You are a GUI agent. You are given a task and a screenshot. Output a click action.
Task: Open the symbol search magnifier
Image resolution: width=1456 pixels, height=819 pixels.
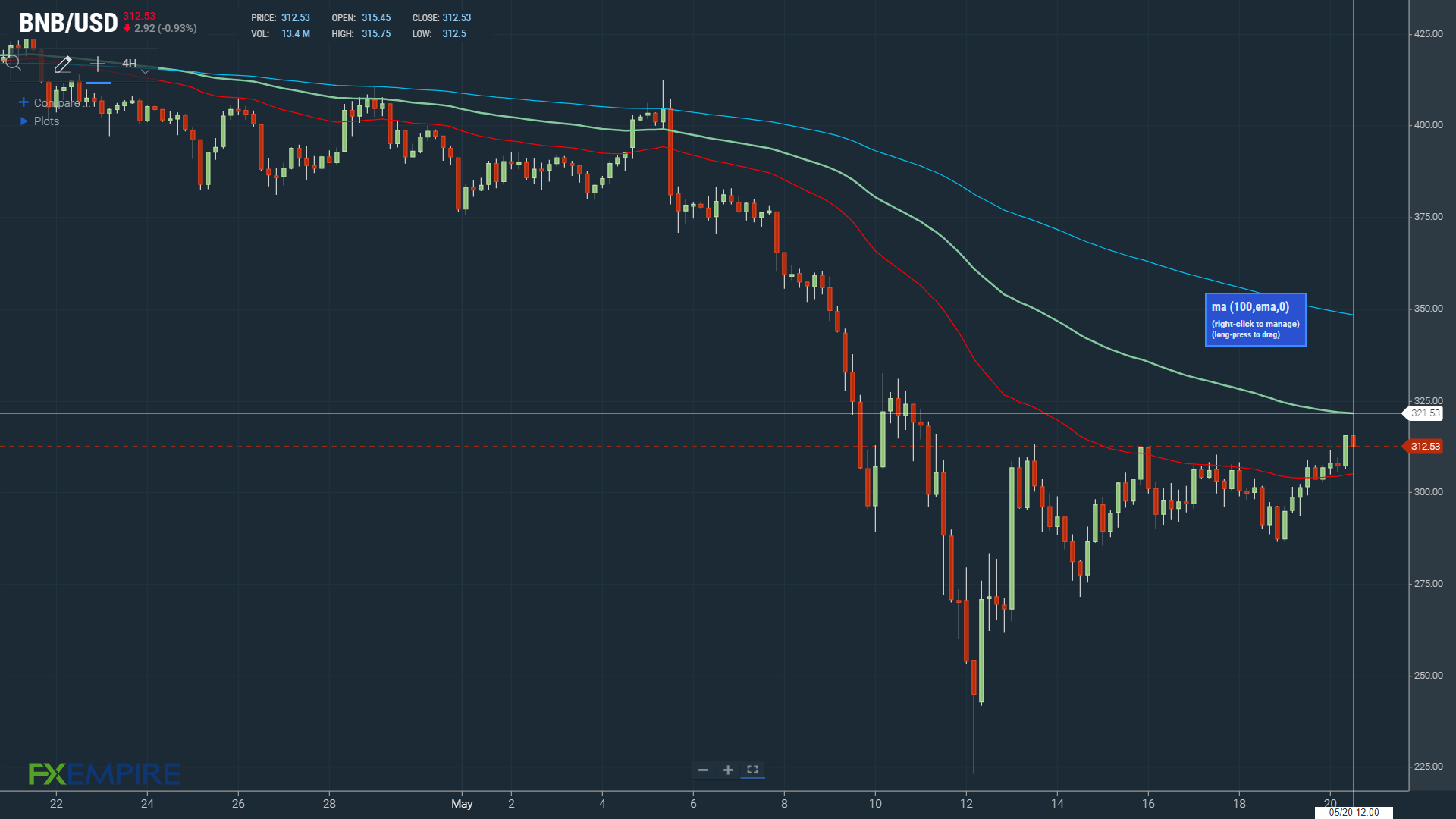[x=14, y=64]
